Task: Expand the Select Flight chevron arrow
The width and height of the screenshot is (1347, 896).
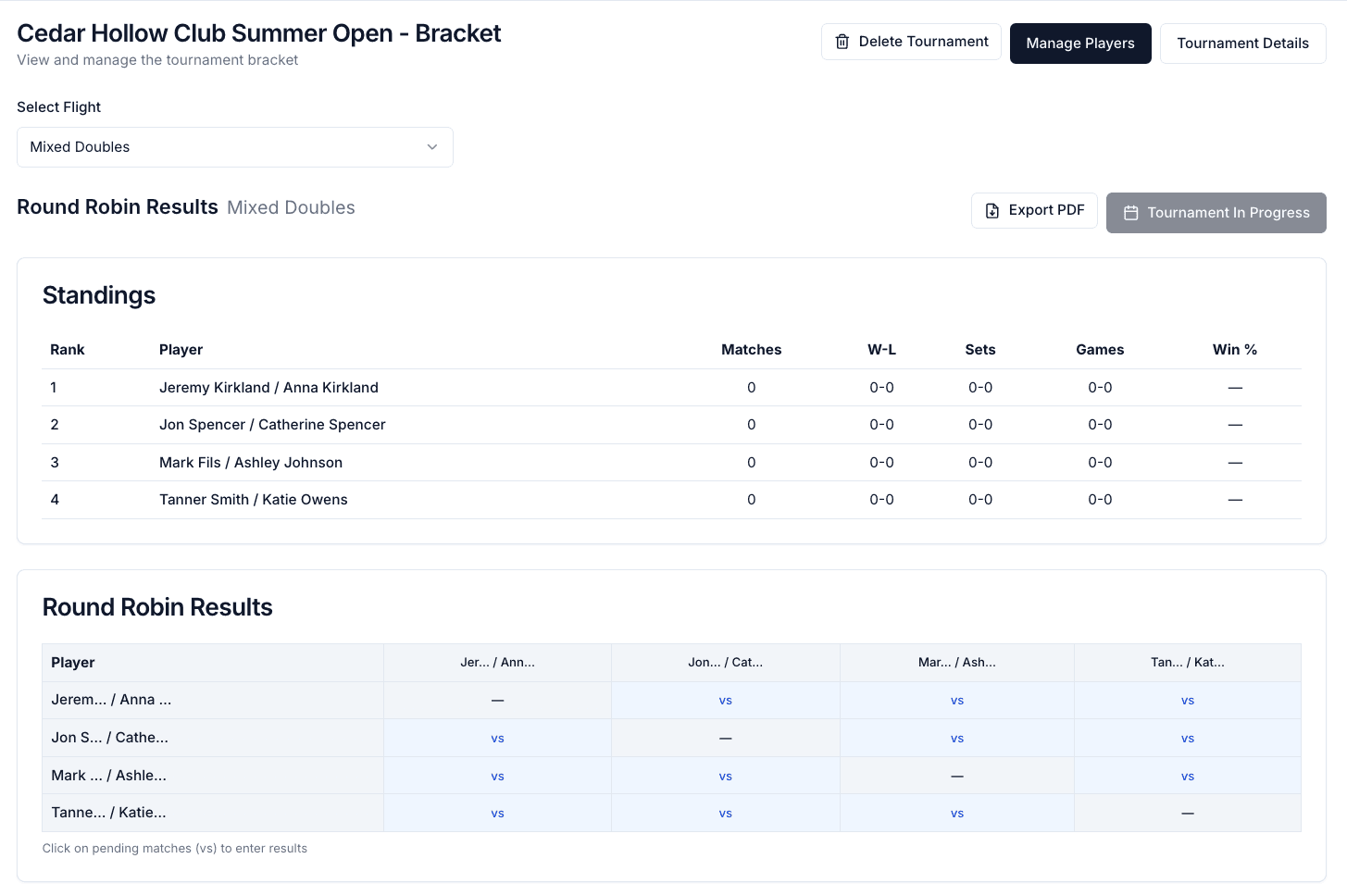Action: [431, 147]
